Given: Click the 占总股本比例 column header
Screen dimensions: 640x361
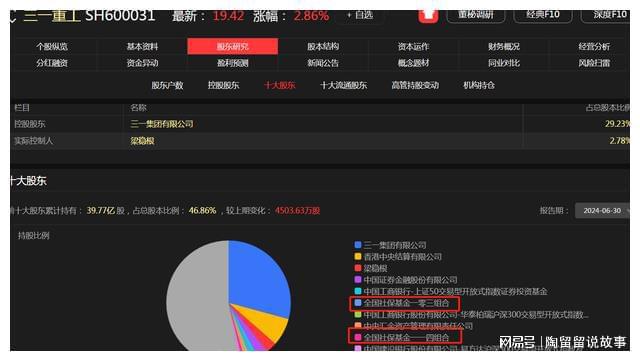Looking at the screenshot, I should coord(608,108).
